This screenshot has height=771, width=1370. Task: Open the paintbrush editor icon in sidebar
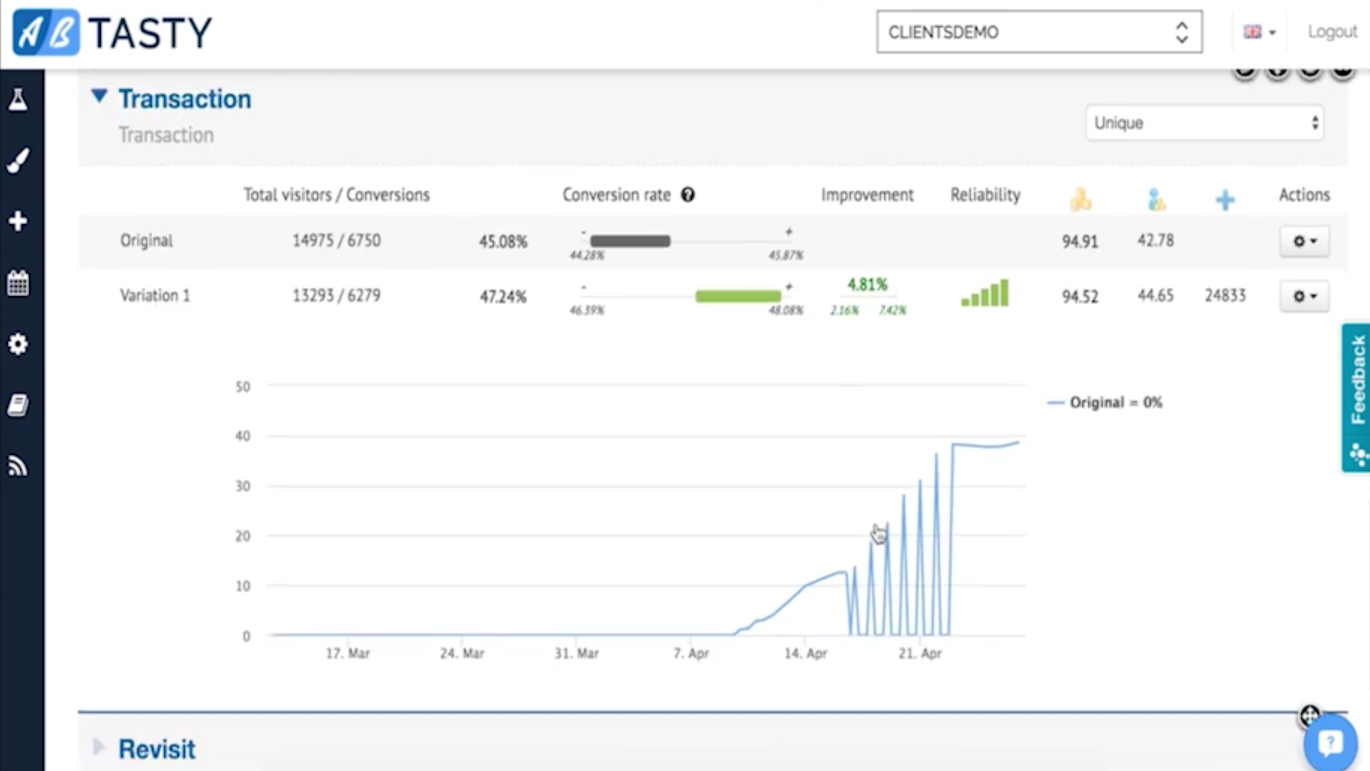pyautogui.click(x=18, y=161)
